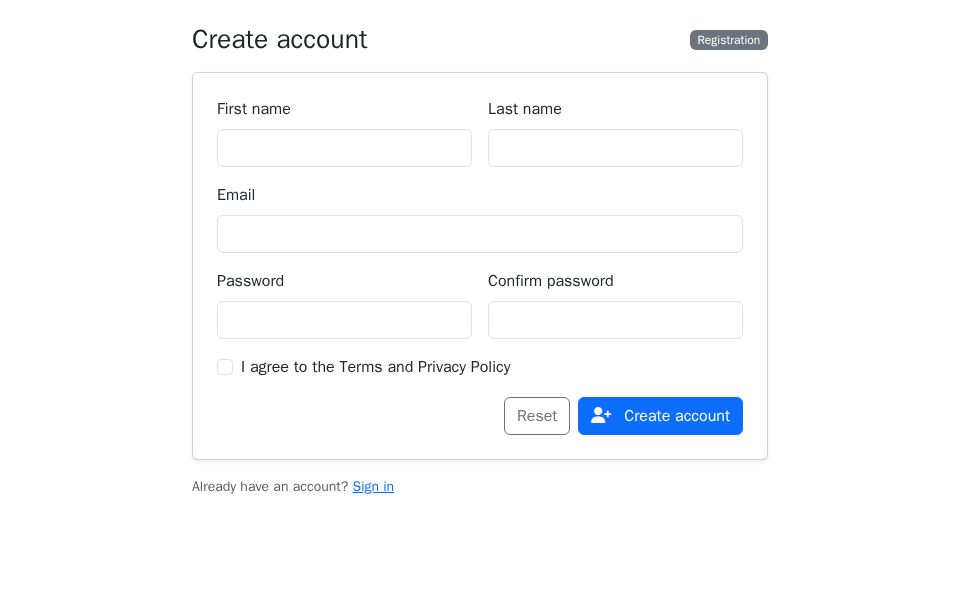Click the Registration badge
Screen dimensions: 960x600
tap(729, 40)
